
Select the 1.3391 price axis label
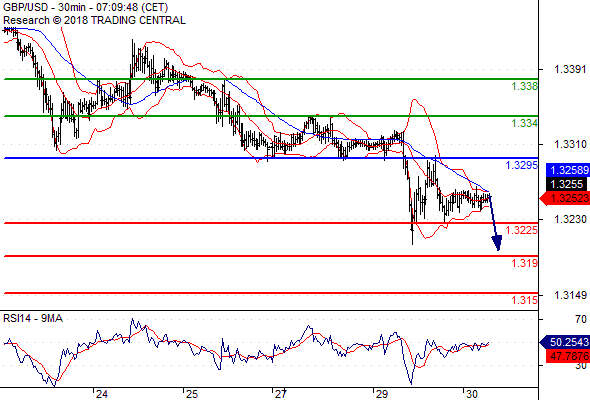click(570, 69)
